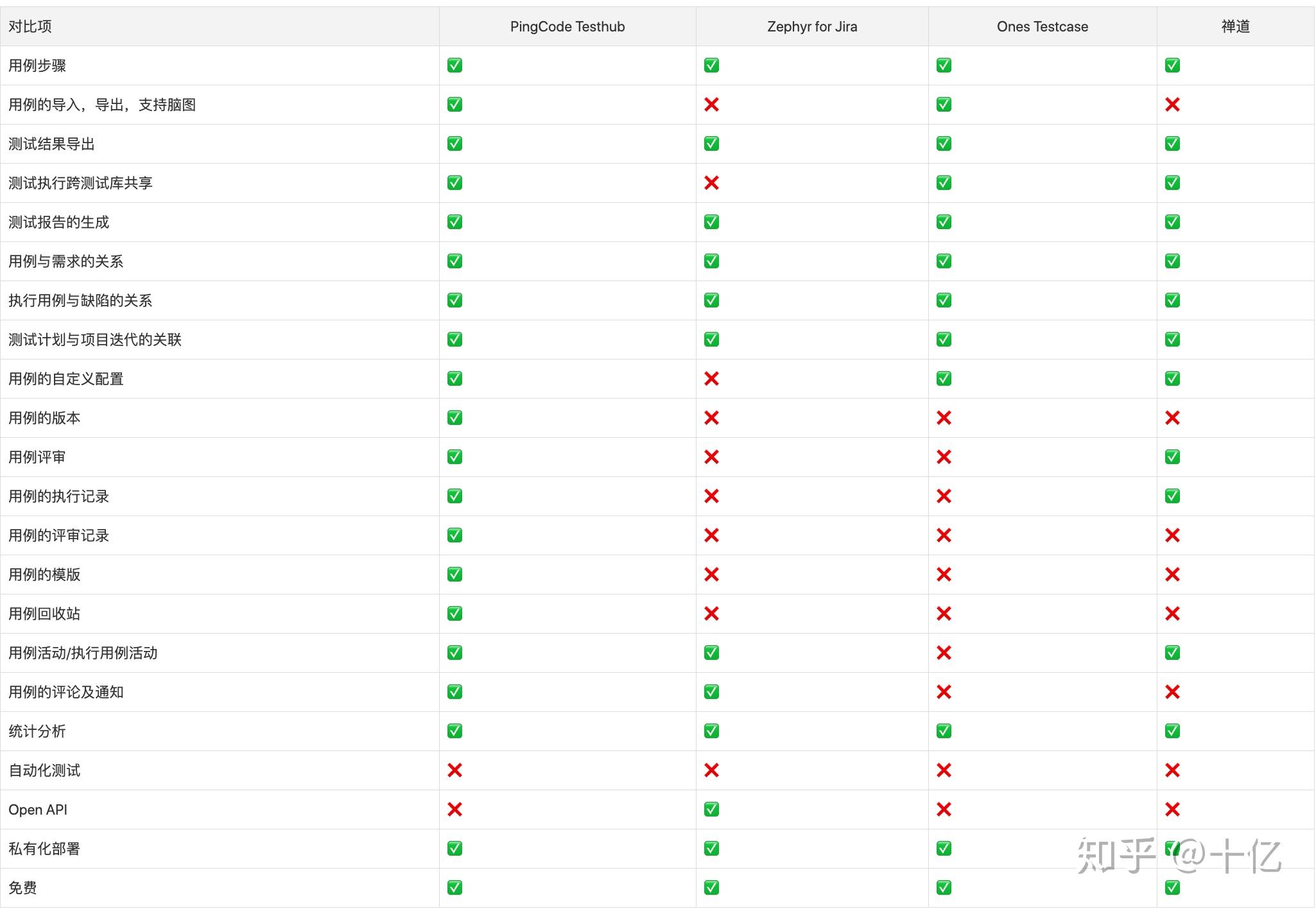Click PingCode Testhub check mark for 免费
Screen dimensions: 1316x909
pyautogui.click(x=455, y=888)
